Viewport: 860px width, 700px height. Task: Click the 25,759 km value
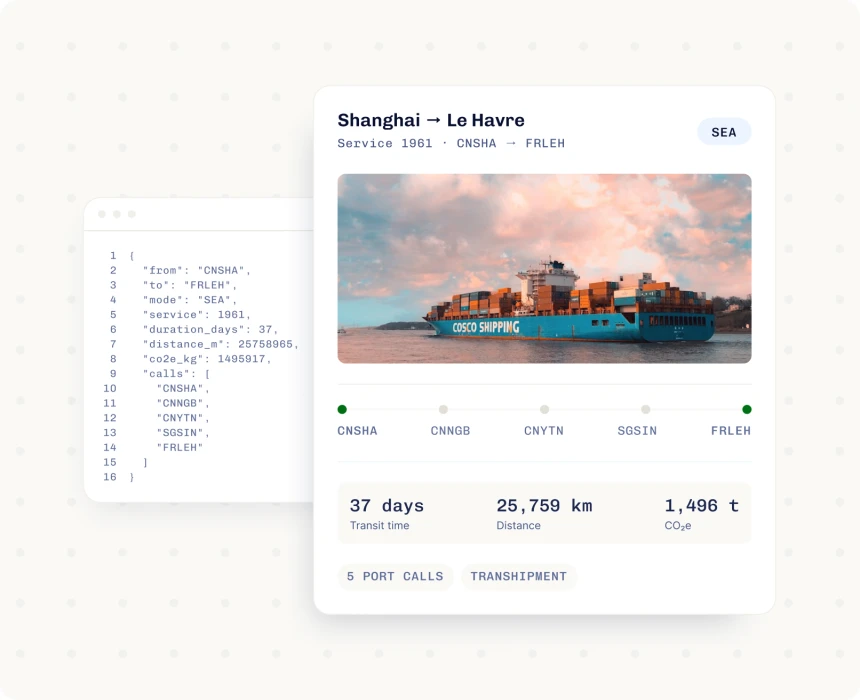pos(544,505)
